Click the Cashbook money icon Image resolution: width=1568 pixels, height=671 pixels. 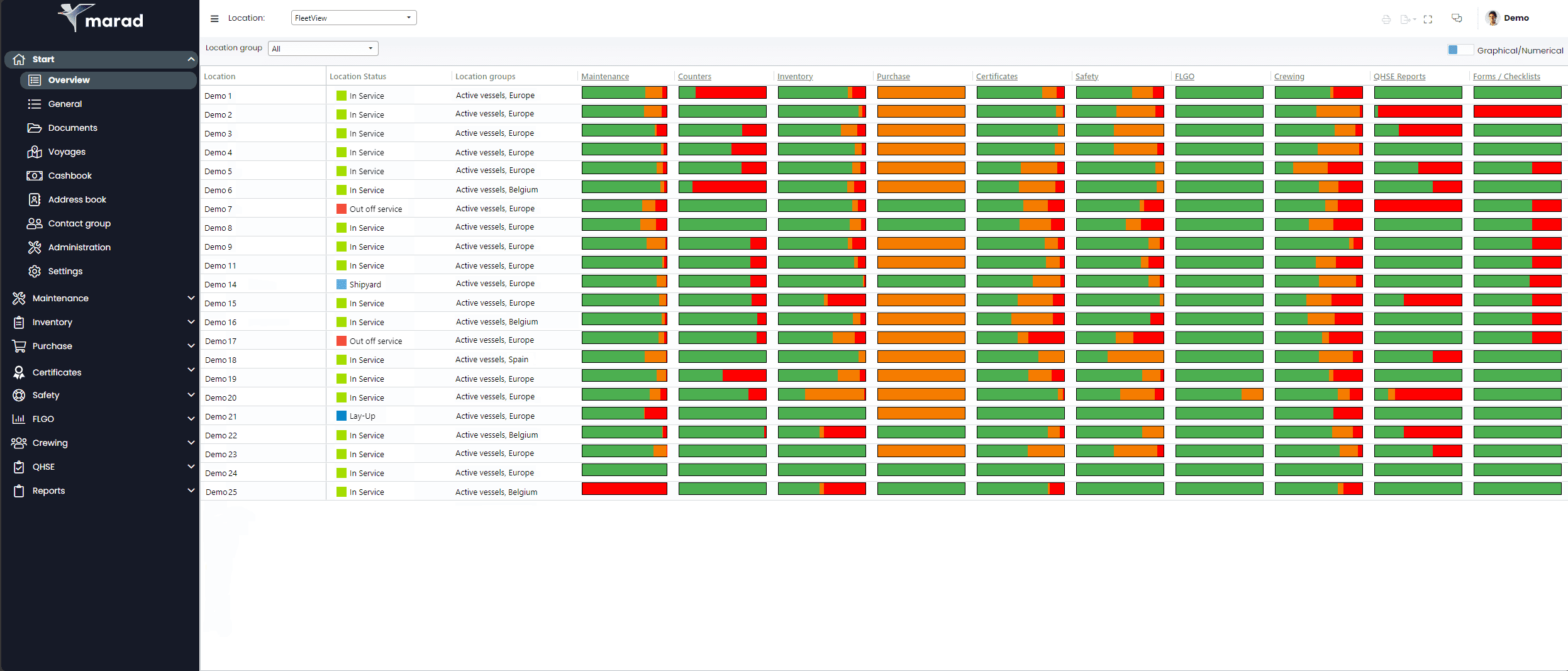pyautogui.click(x=35, y=175)
